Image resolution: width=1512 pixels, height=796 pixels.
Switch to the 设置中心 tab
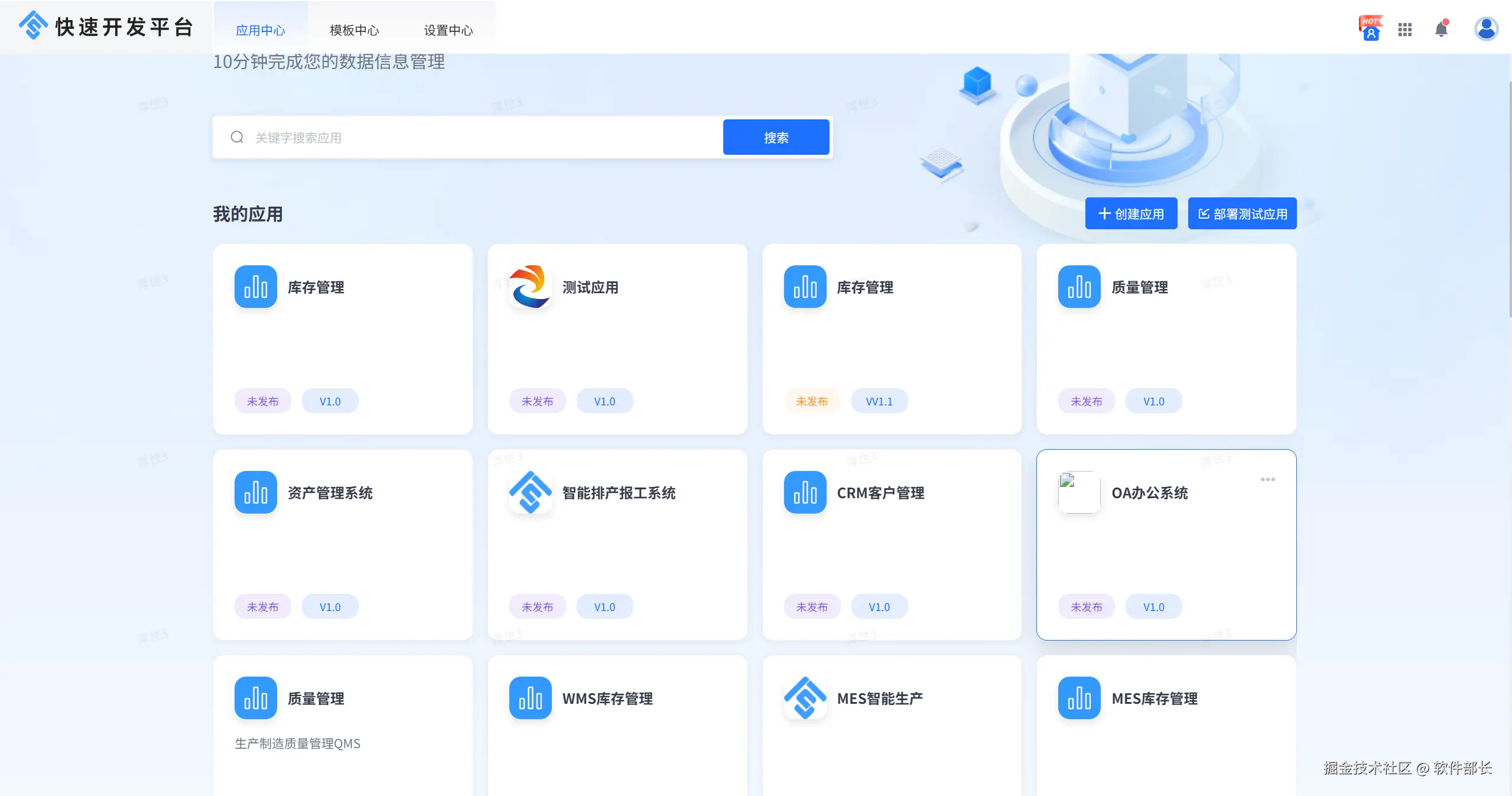pos(448,30)
